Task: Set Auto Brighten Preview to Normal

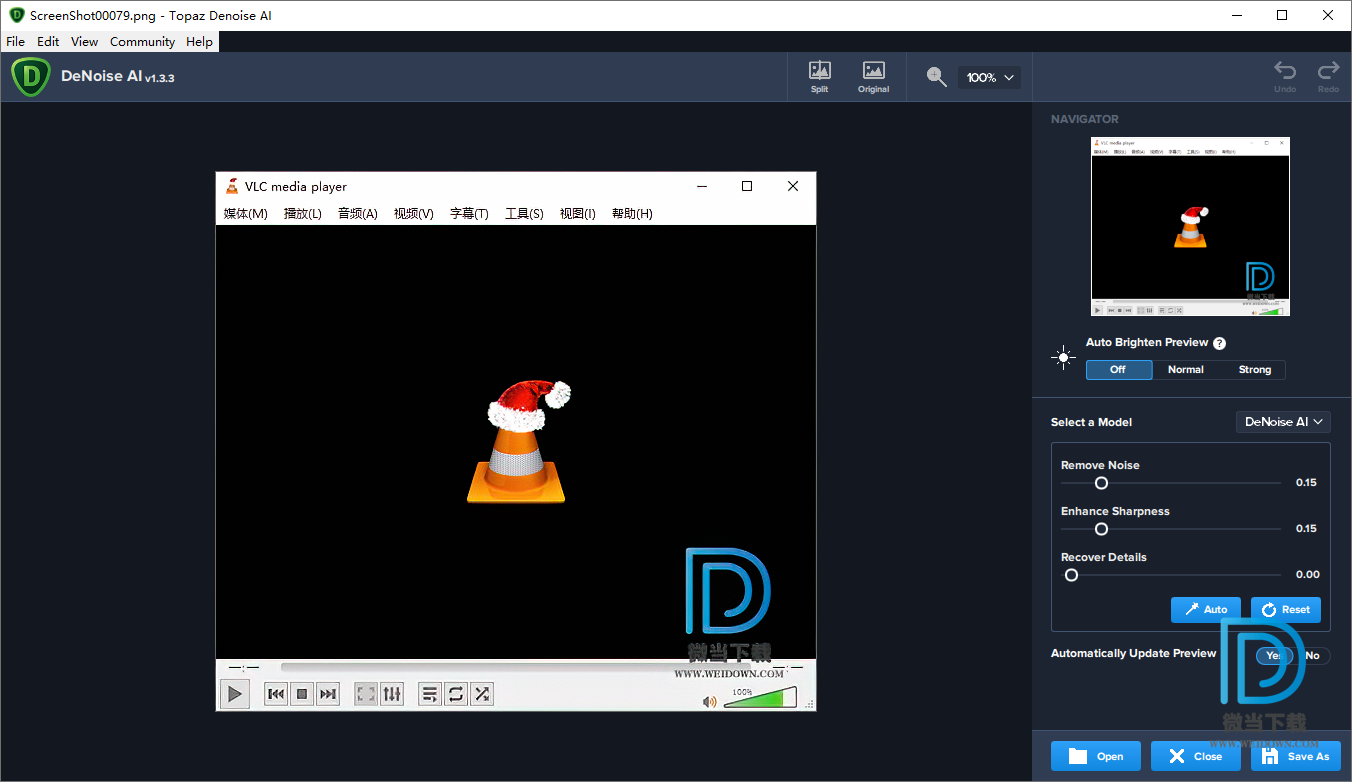Action: pos(1186,370)
